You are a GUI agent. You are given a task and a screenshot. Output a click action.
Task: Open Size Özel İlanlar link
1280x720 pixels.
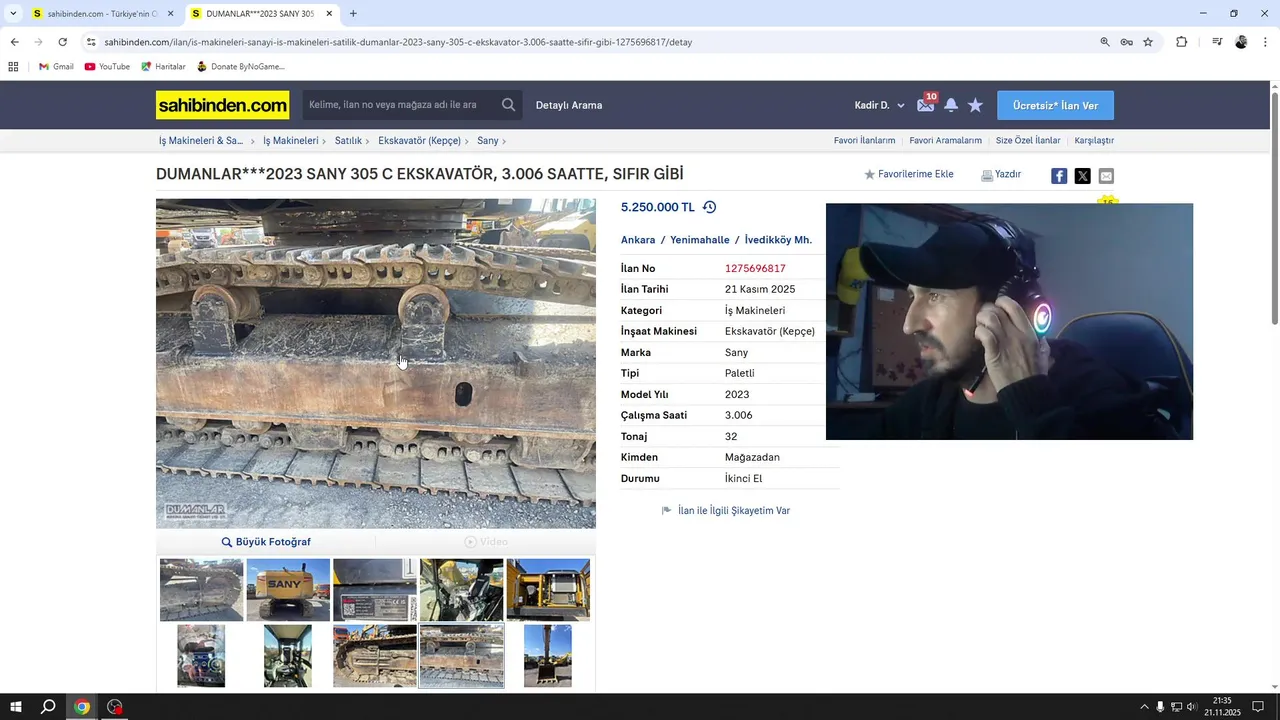click(x=1028, y=141)
